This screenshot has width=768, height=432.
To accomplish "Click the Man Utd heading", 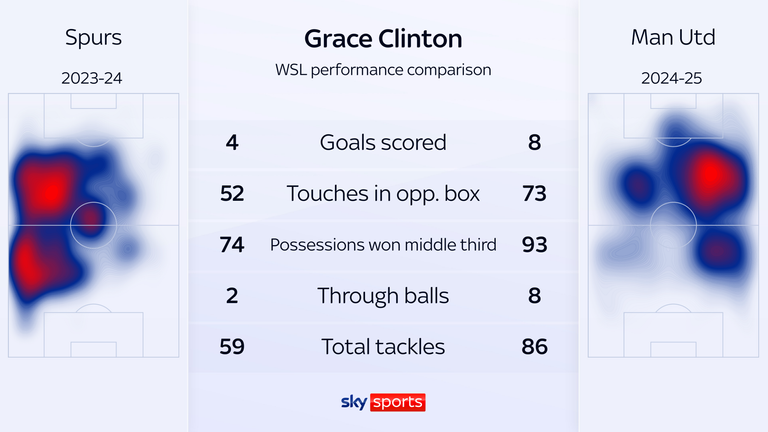I will tap(673, 37).
